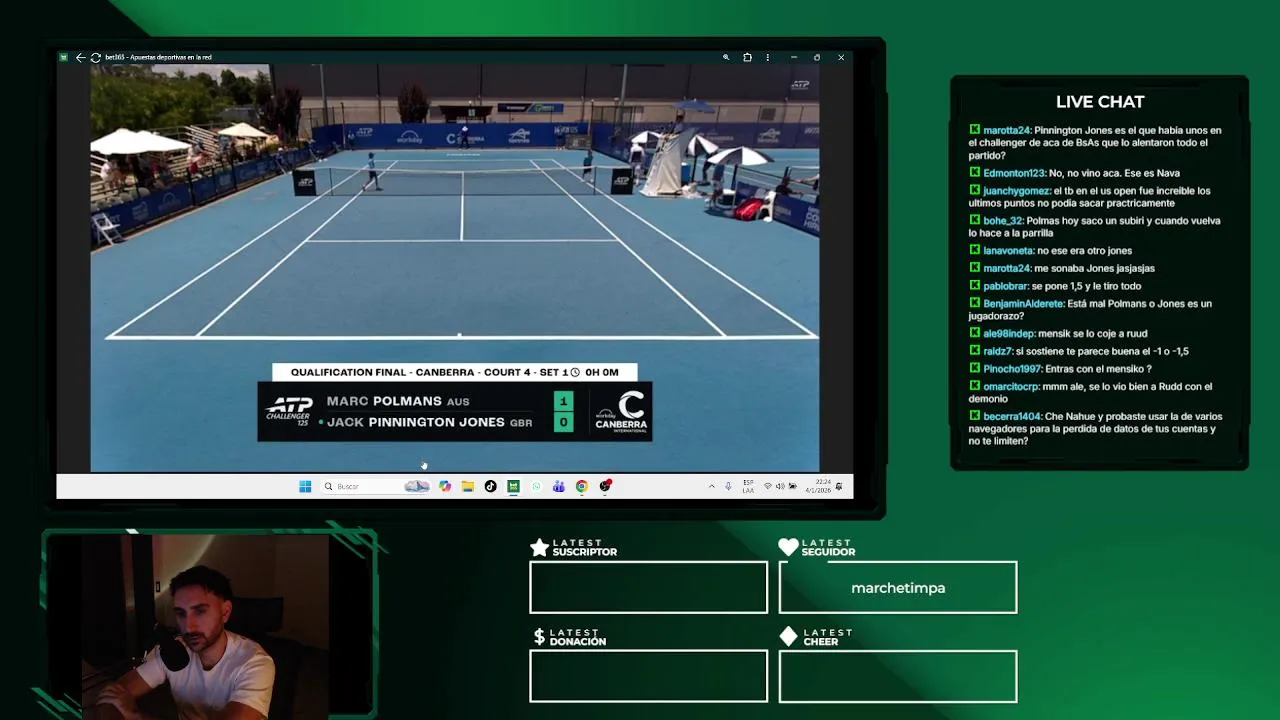Open the Edmonton123 chat username
Viewport: 1280px width, 720px height.
pos(1014,173)
